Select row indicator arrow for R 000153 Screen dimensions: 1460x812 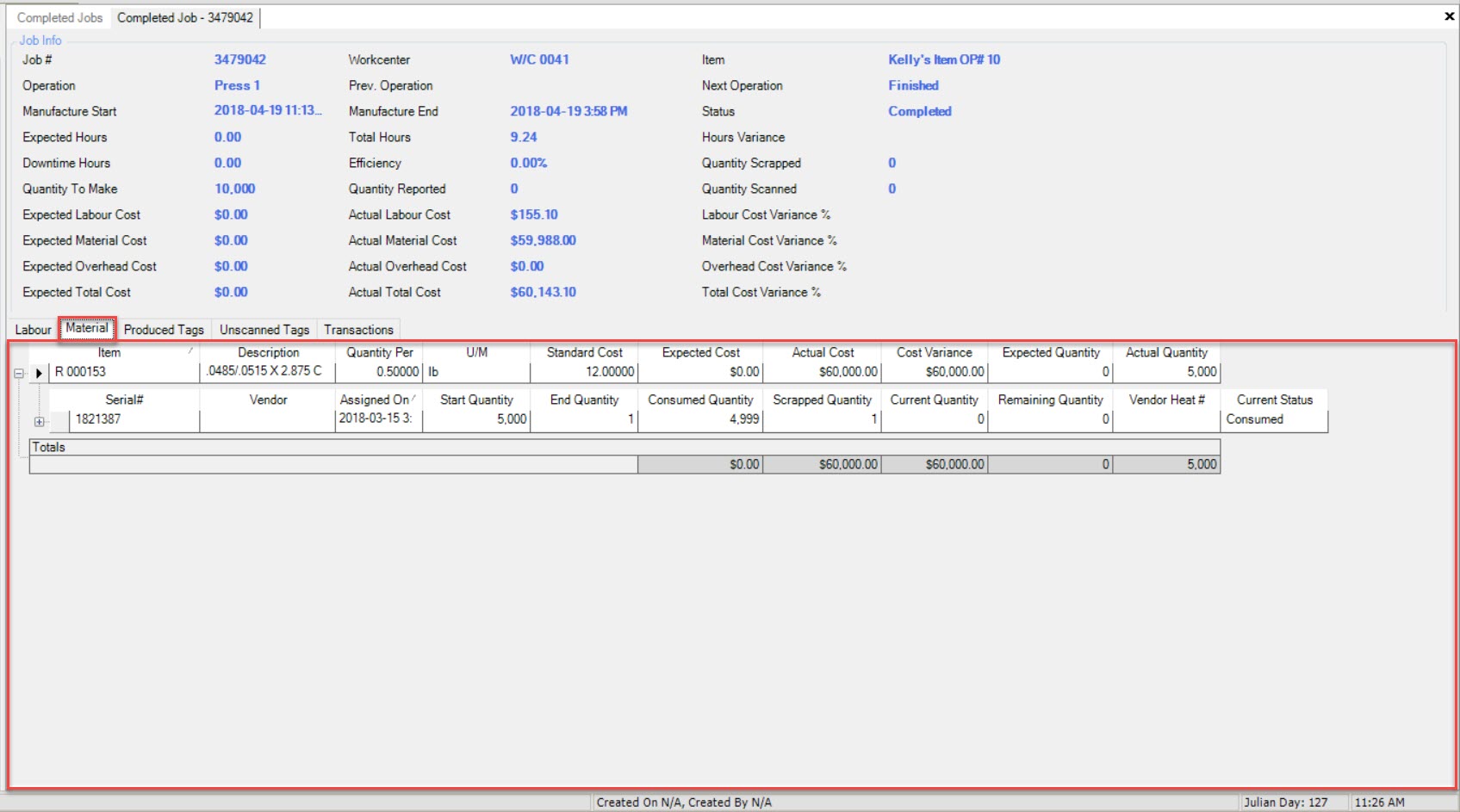click(39, 373)
